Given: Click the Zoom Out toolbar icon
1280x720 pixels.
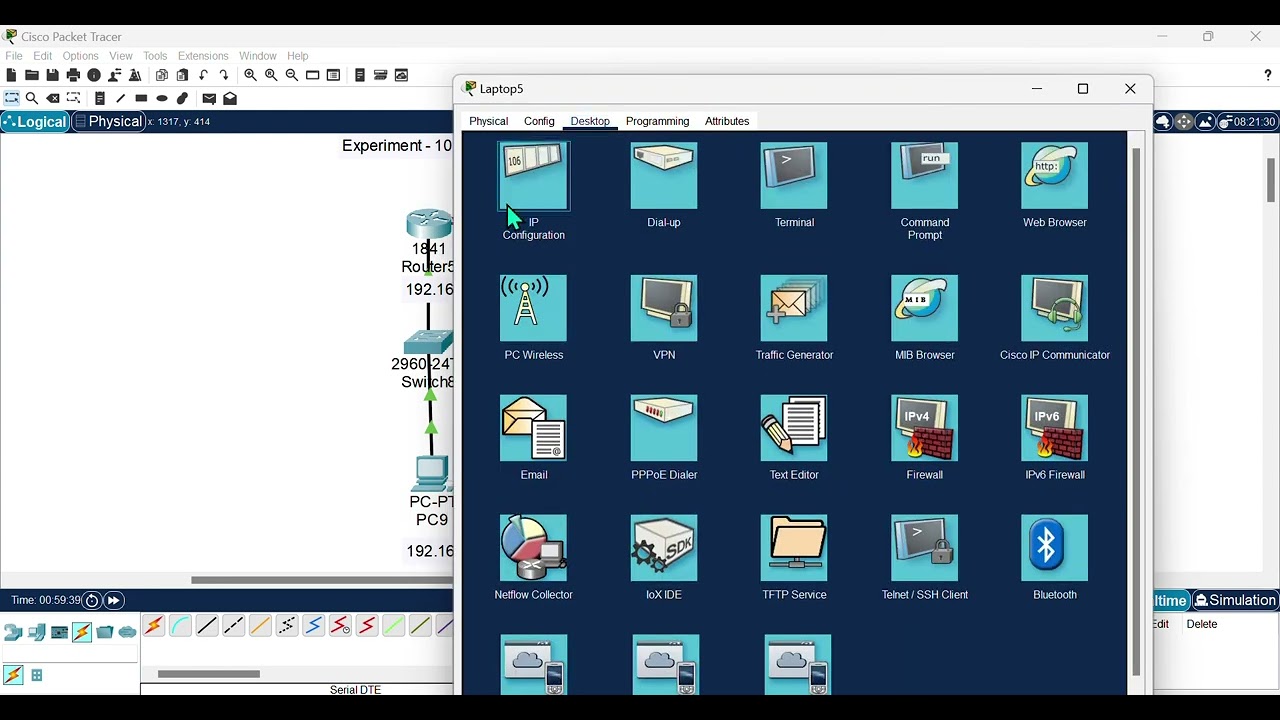Looking at the screenshot, I should (292, 75).
